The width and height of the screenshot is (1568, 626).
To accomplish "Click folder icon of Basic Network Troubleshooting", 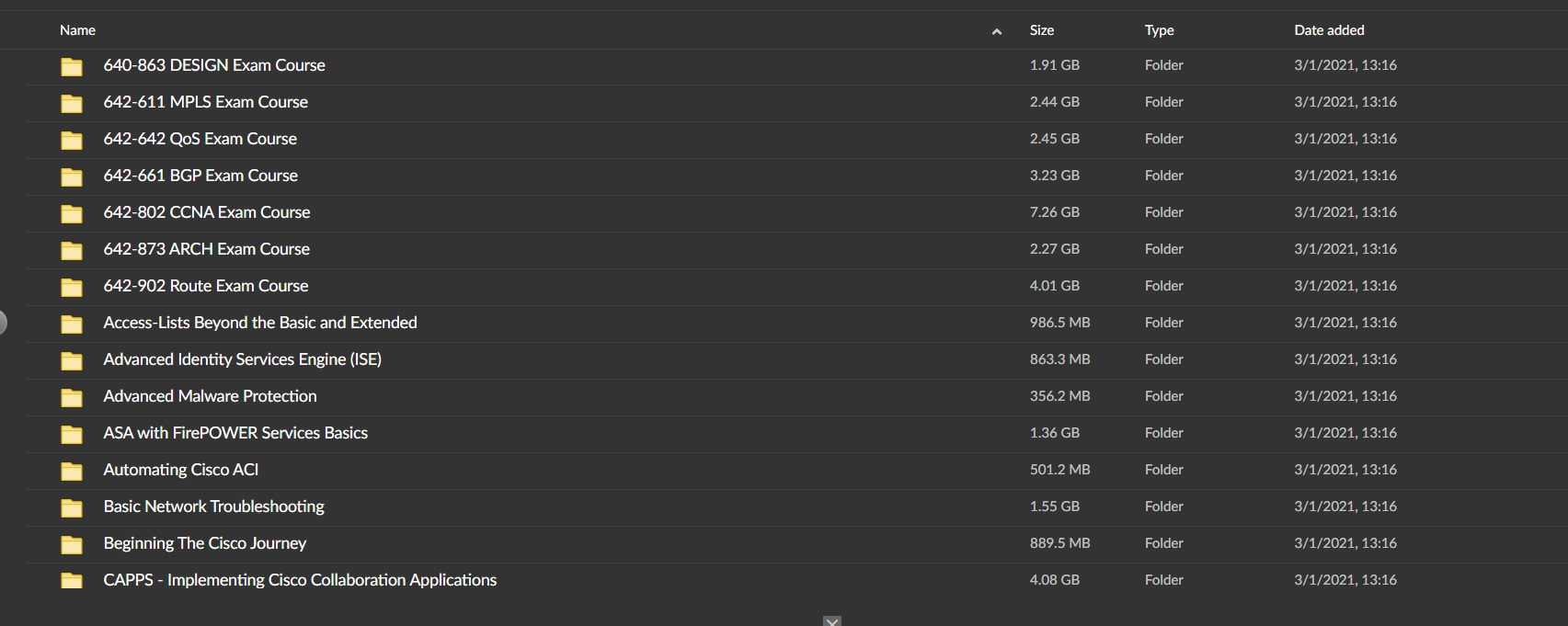I will click(x=72, y=507).
